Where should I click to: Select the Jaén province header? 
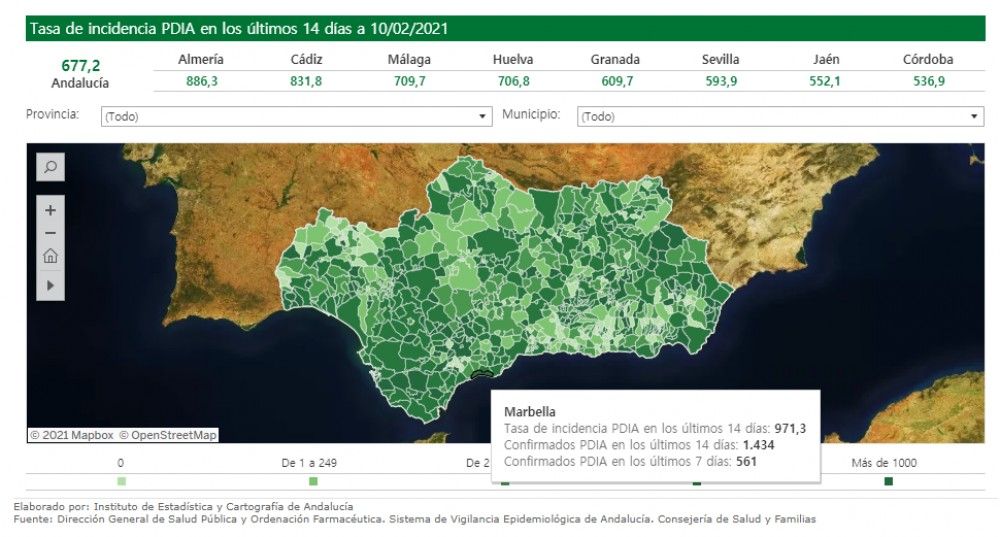[826, 59]
